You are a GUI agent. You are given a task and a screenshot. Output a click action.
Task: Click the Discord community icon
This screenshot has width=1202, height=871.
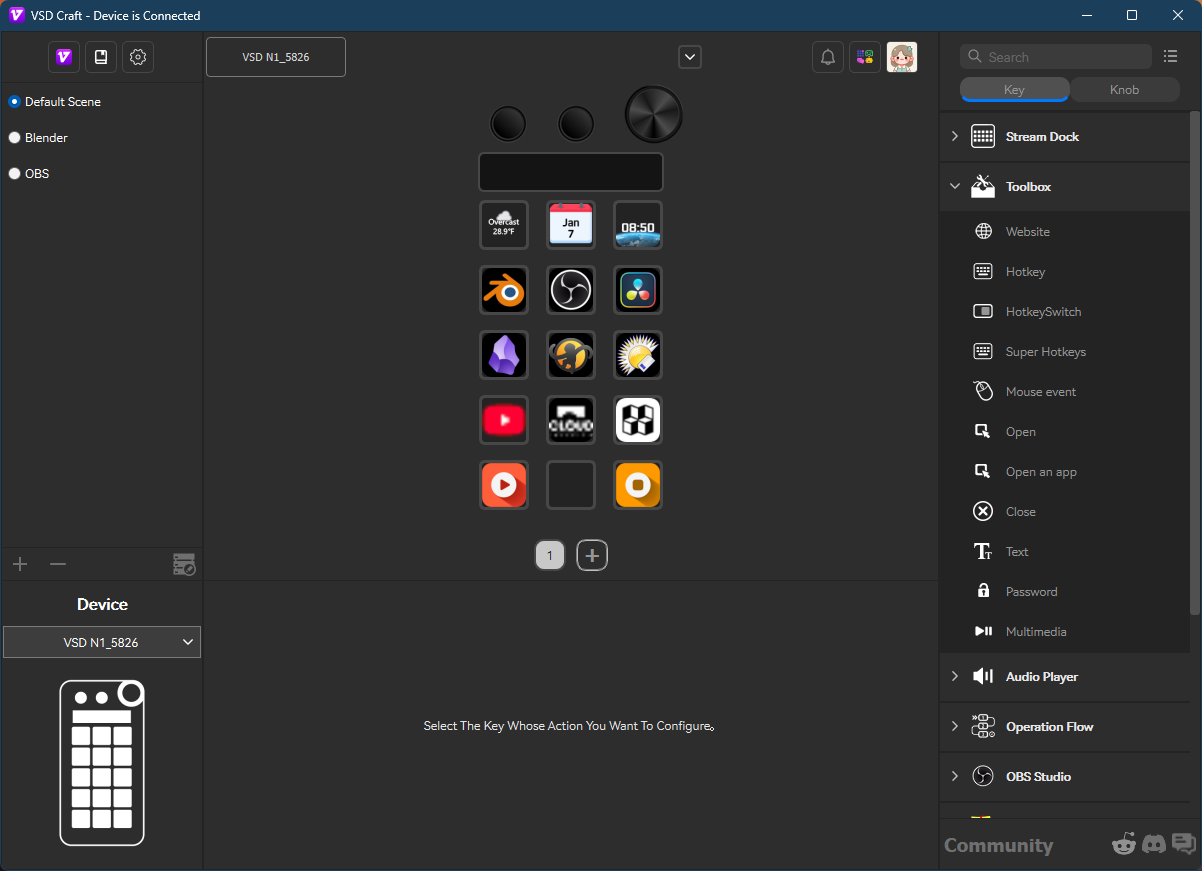(x=1154, y=844)
